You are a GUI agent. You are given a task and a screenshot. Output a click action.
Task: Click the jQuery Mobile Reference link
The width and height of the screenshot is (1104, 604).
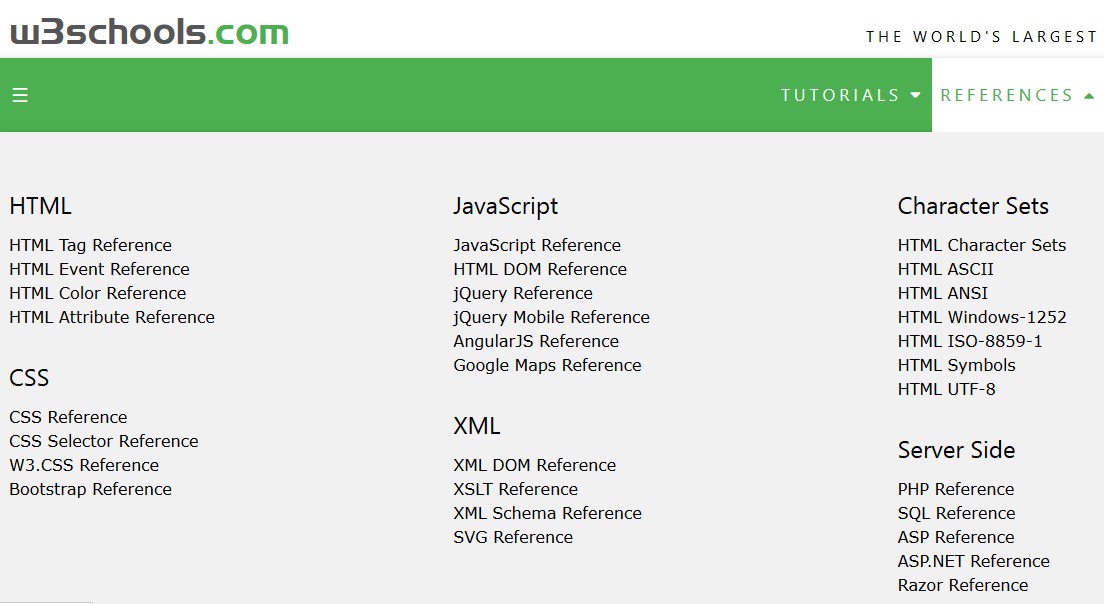pos(551,317)
